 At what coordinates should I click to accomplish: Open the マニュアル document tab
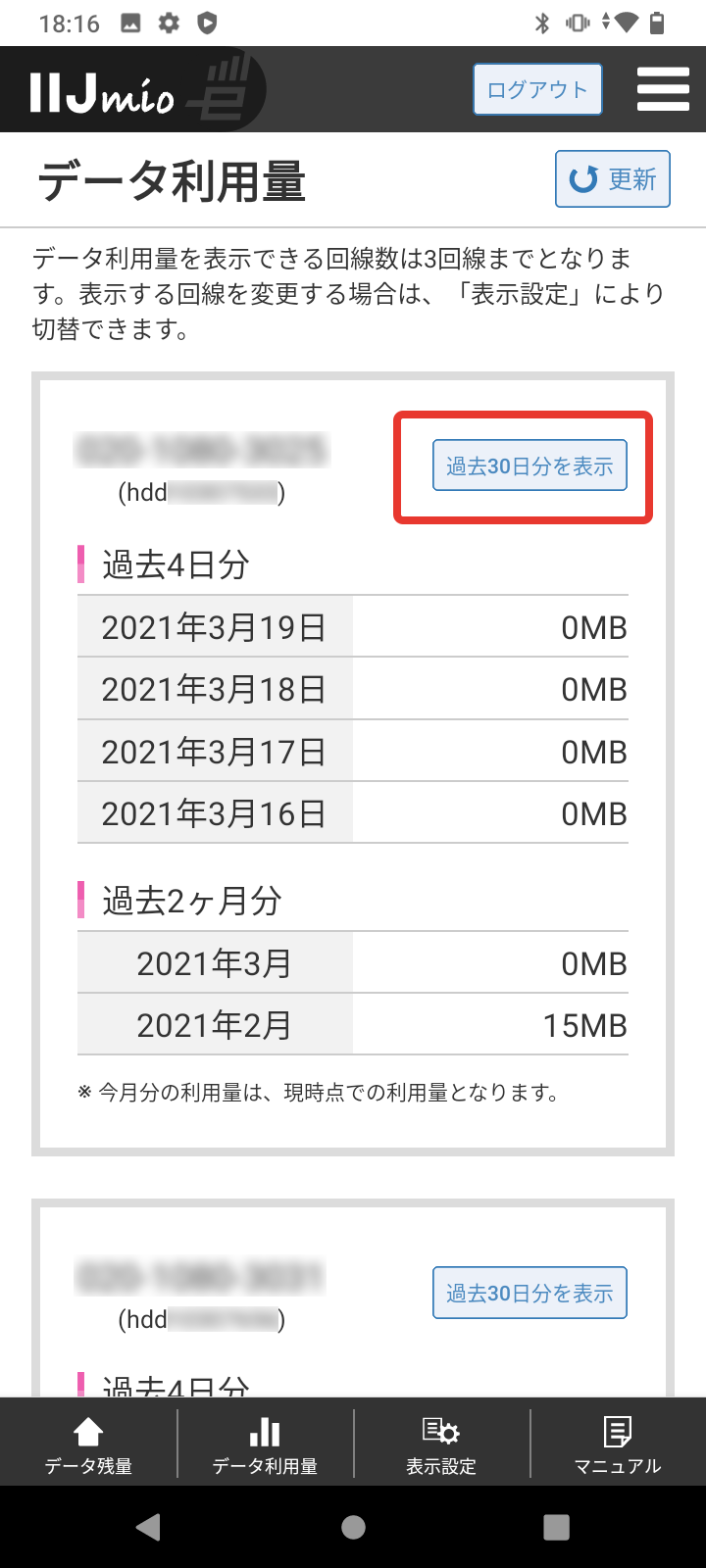618,1445
